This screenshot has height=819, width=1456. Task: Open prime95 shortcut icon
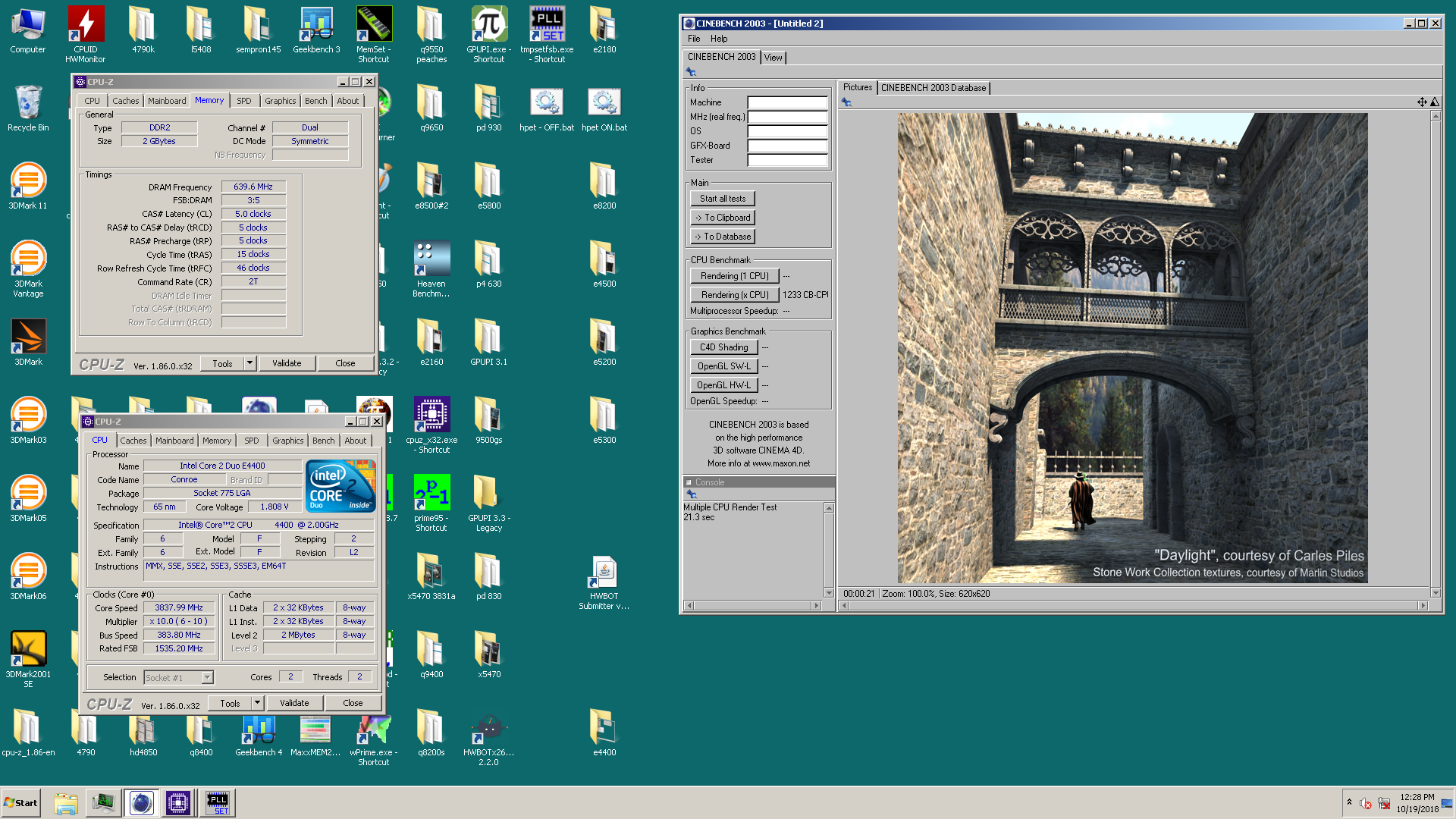click(x=431, y=503)
